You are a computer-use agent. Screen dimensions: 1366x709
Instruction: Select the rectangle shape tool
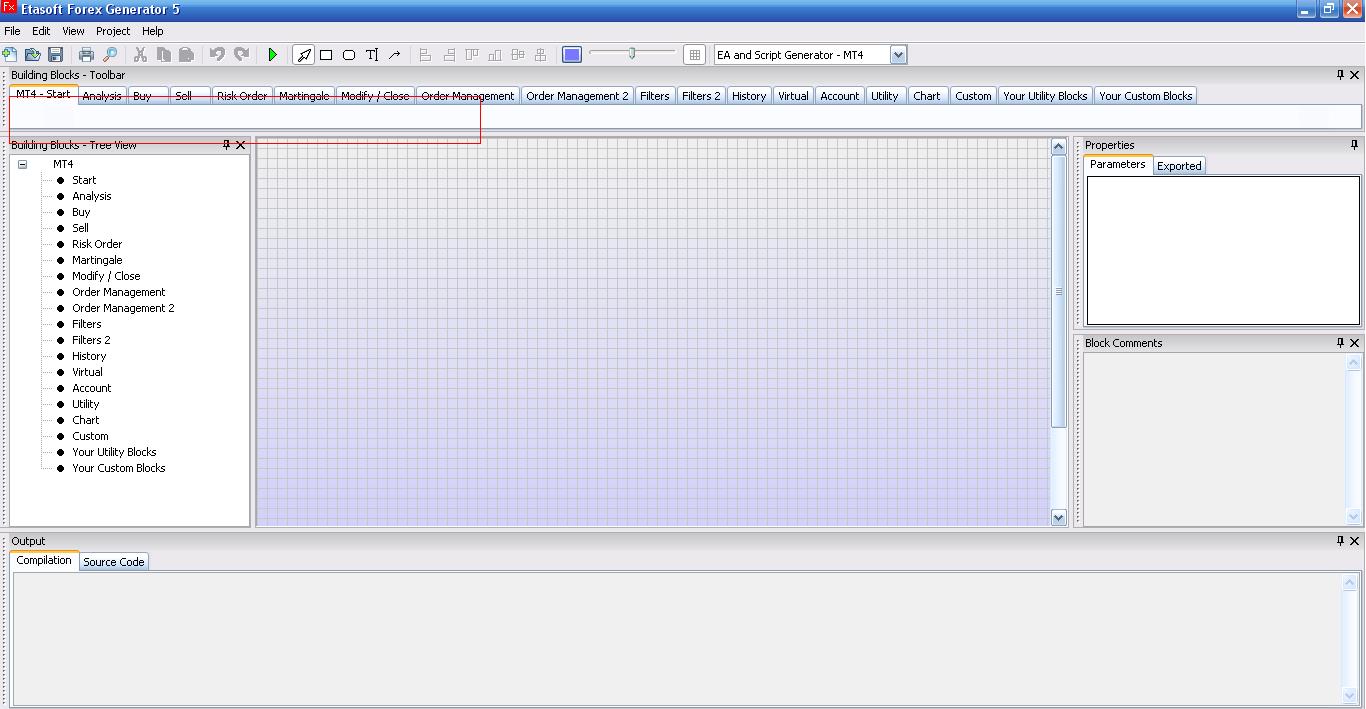pyautogui.click(x=326, y=55)
